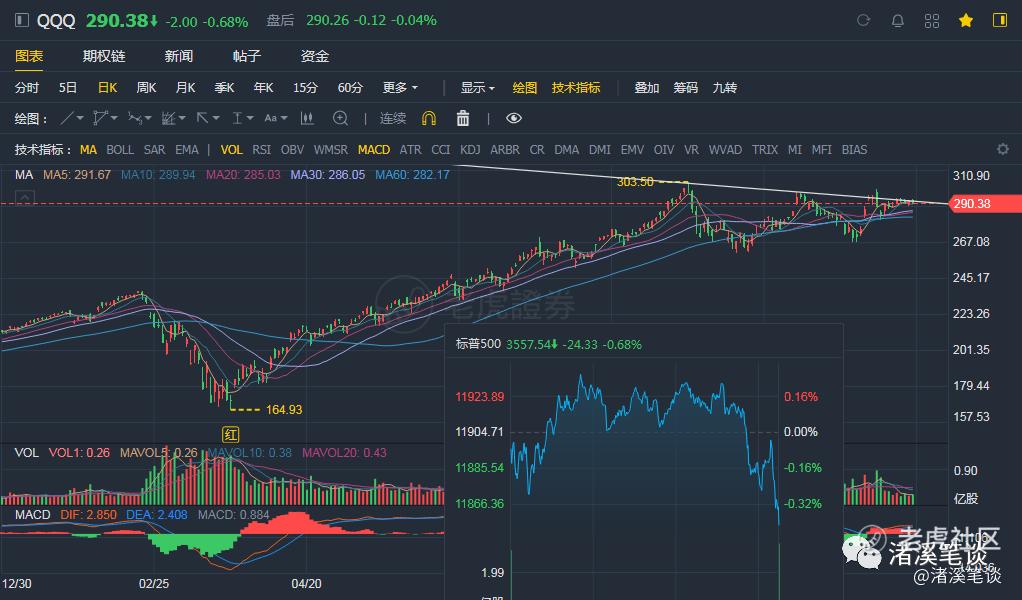Toggle the MACD indicator off
This screenshot has width=1022, height=600.
click(374, 149)
